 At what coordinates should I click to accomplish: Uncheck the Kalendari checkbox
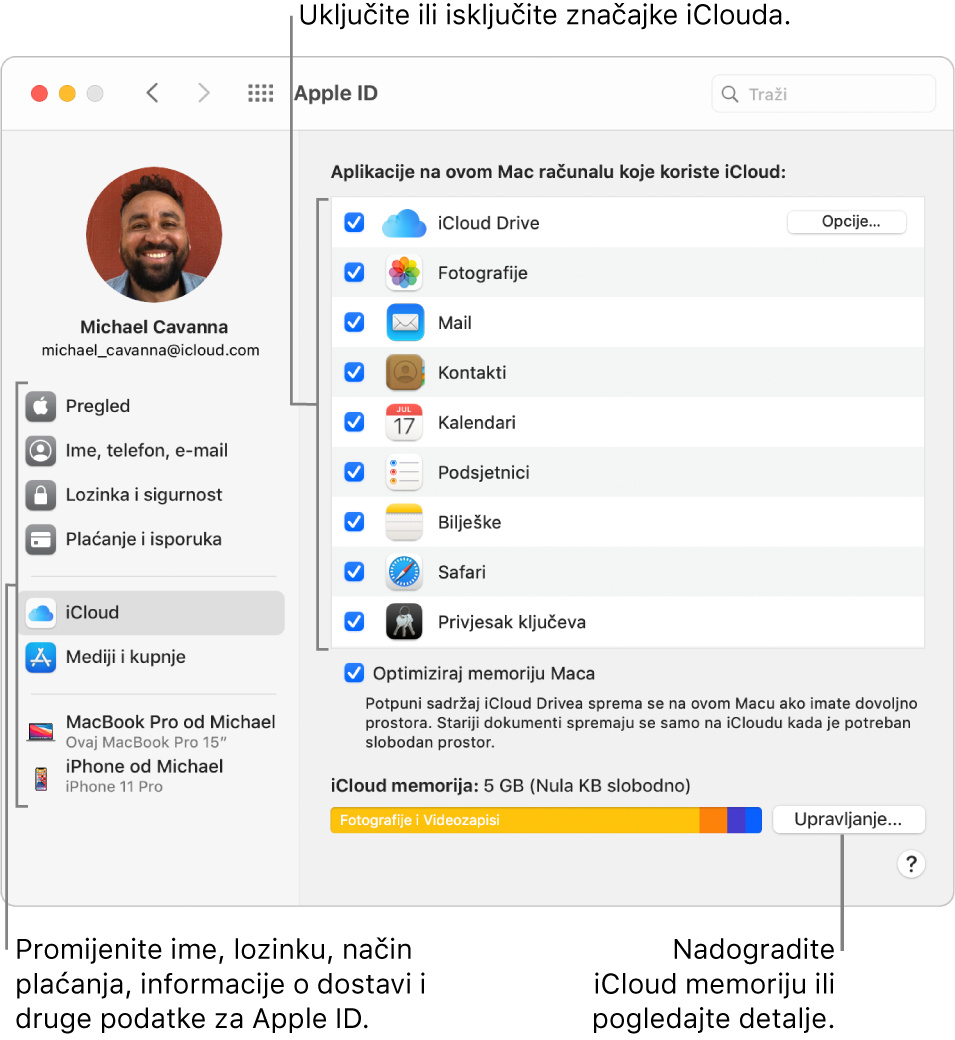click(x=354, y=422)
